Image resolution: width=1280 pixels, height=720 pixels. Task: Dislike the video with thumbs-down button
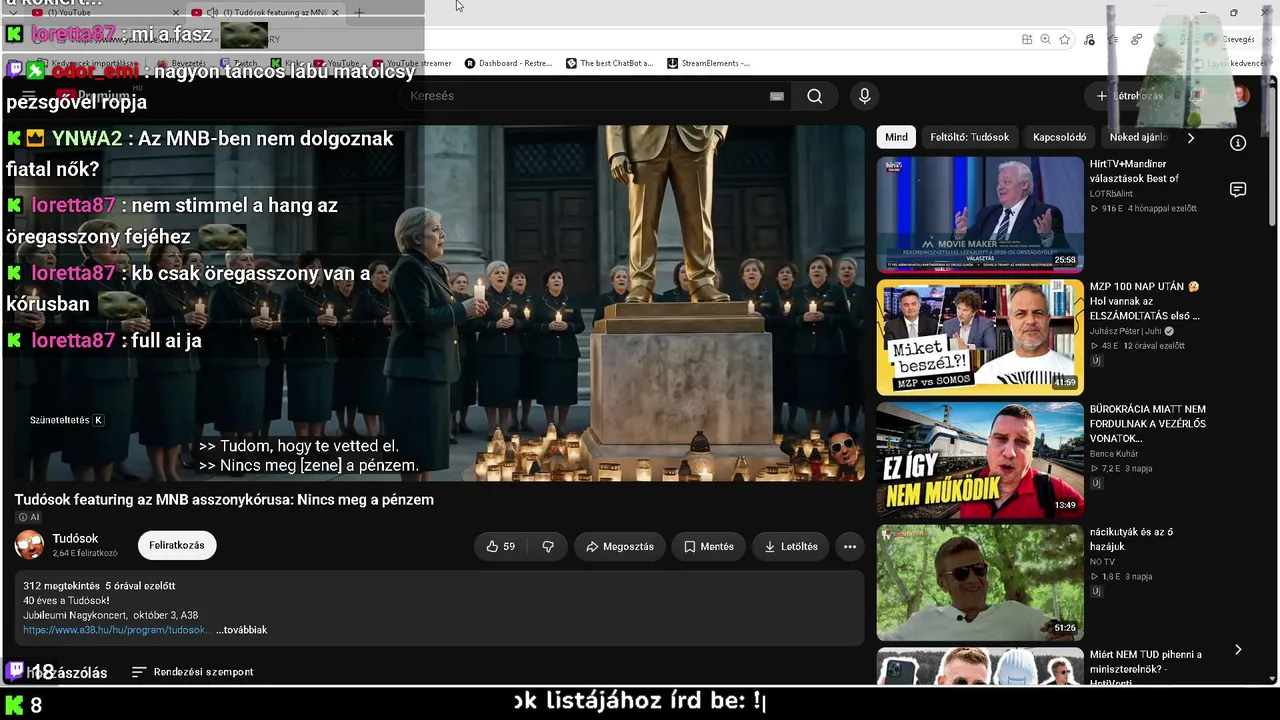coord(548,547)
